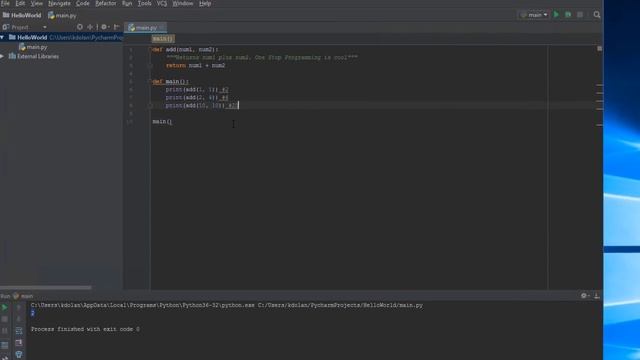The height and width of the screenshot is (360, 640).
Task: Open the Window menu
Action: click(x=182, y=3)
